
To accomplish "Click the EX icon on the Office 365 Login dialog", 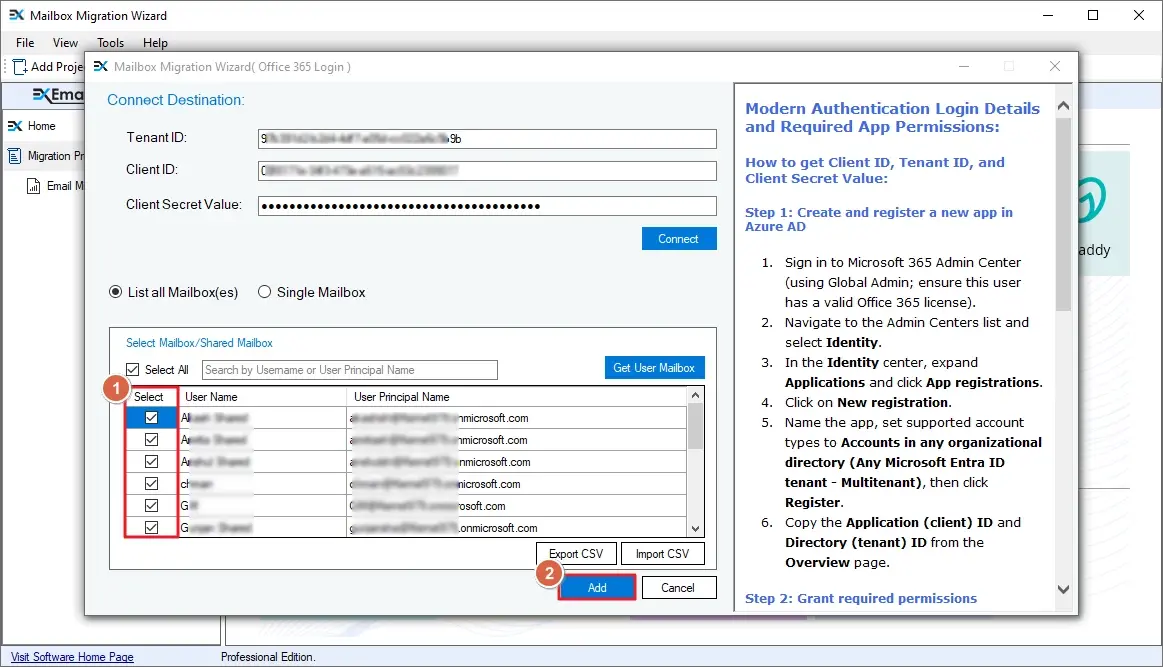I will click(x=100, y=66).
